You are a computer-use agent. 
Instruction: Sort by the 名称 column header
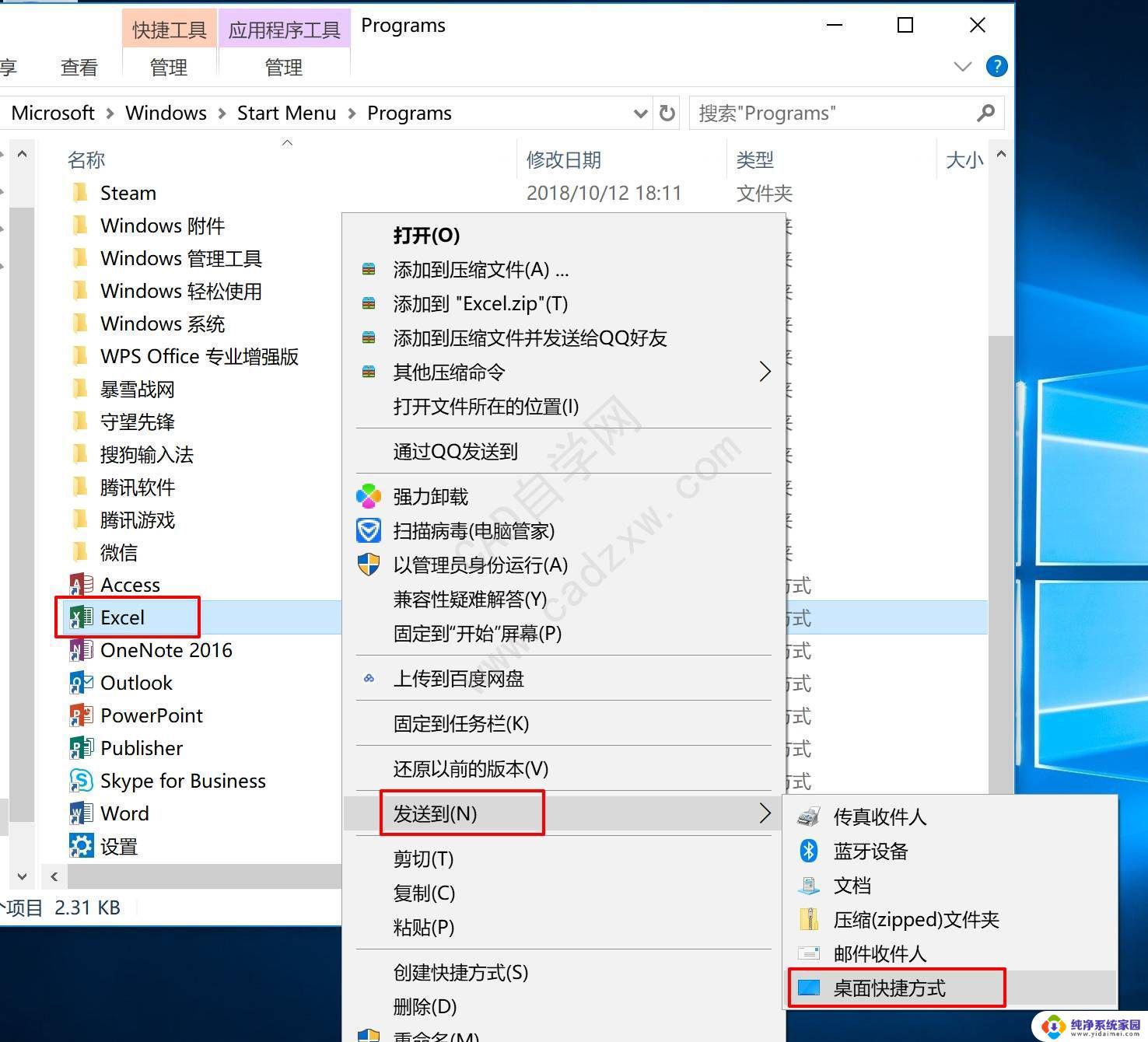tap(86, 160)
